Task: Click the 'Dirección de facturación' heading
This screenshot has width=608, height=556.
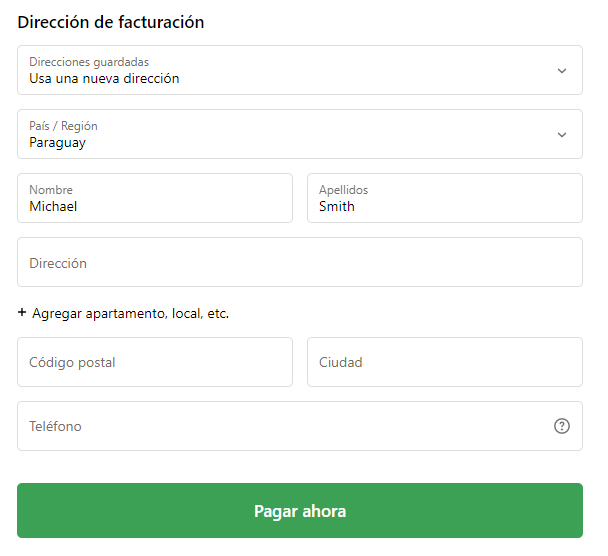Action: click(x=110, y=21)
